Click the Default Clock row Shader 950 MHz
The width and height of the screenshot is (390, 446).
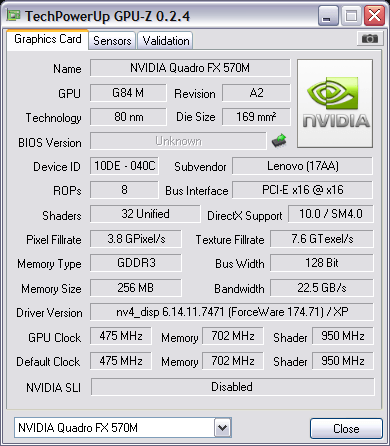343,361
